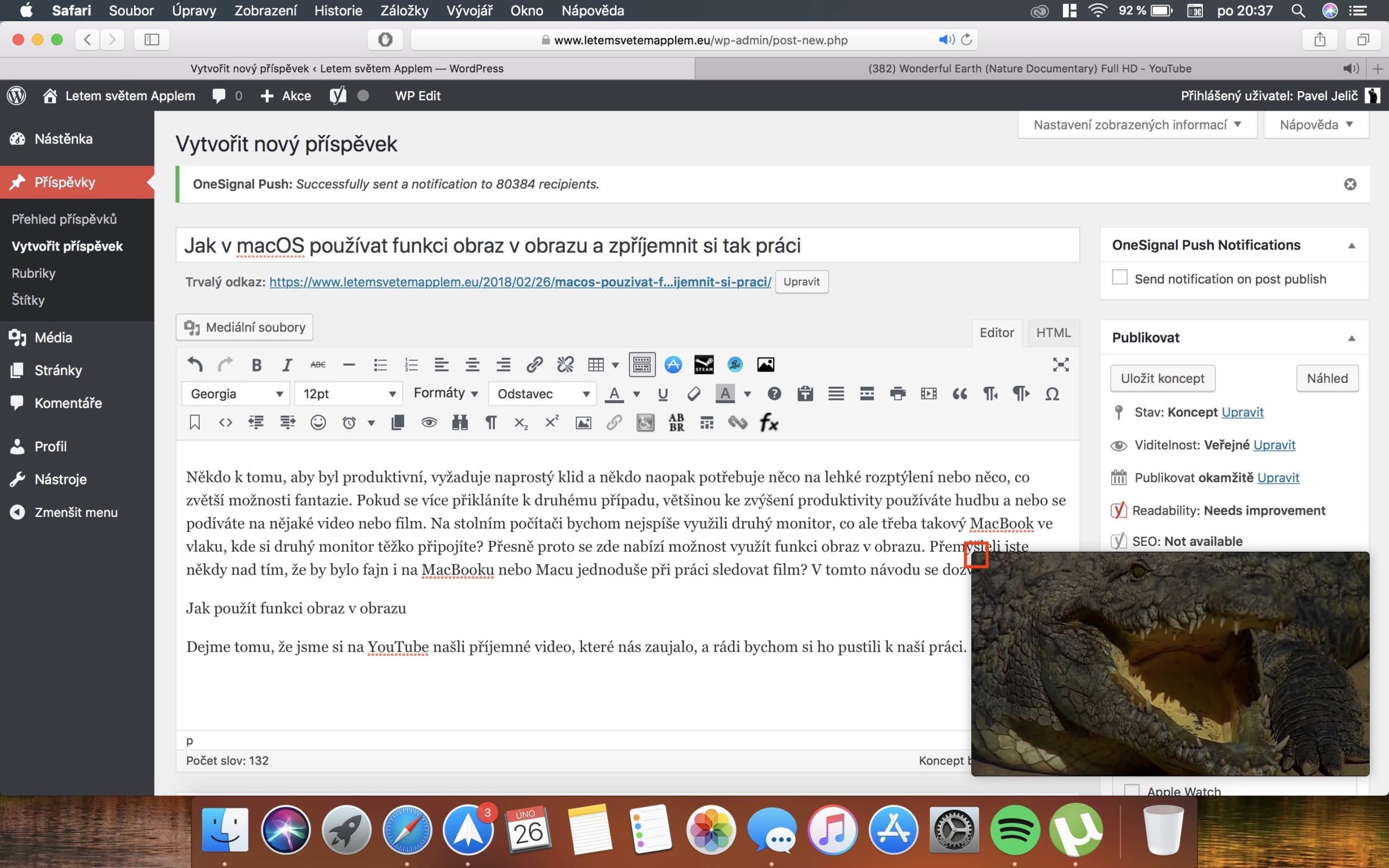Click the Uložit koncept button
This screenshot has width=1389, height=868.
[1163, 378]
